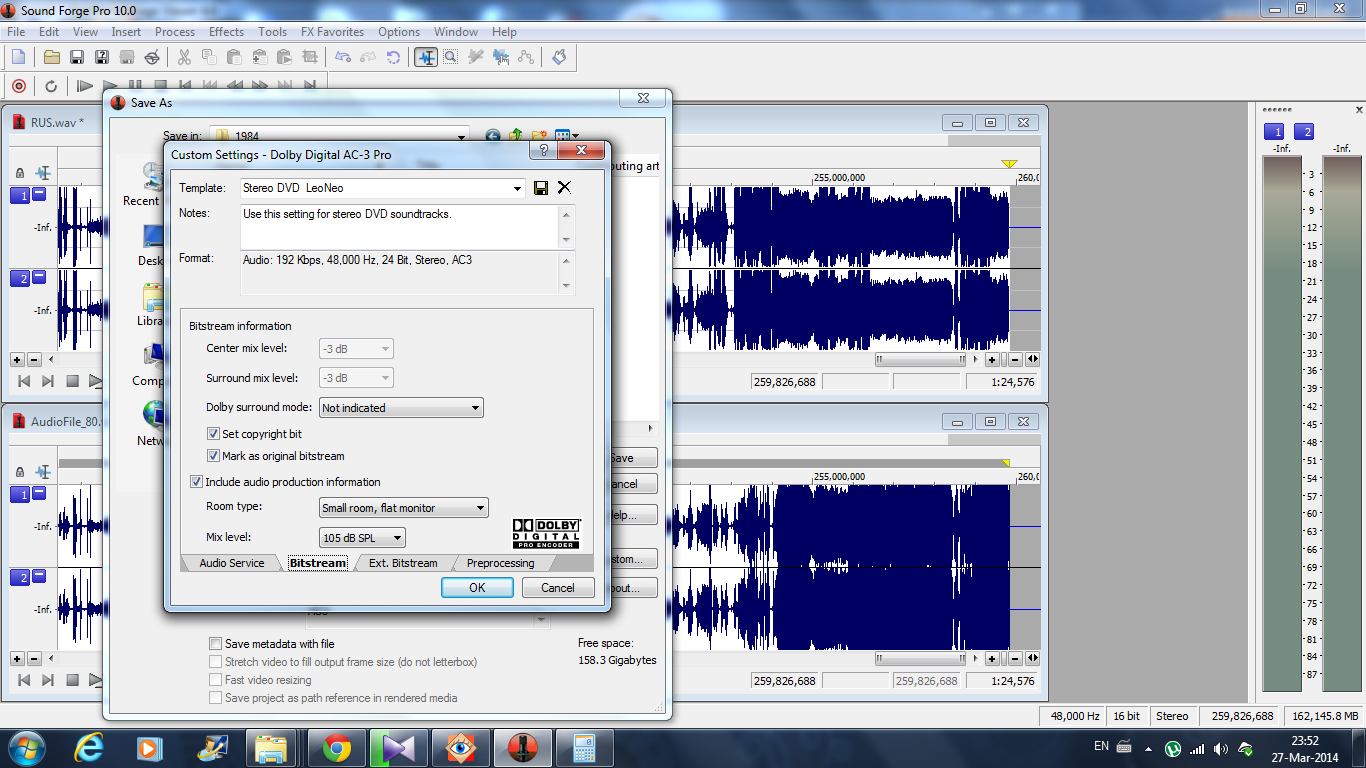
Task: Toggle Set copyright bit checkbox
Action: pyautogui.click(x=213, y=434)
